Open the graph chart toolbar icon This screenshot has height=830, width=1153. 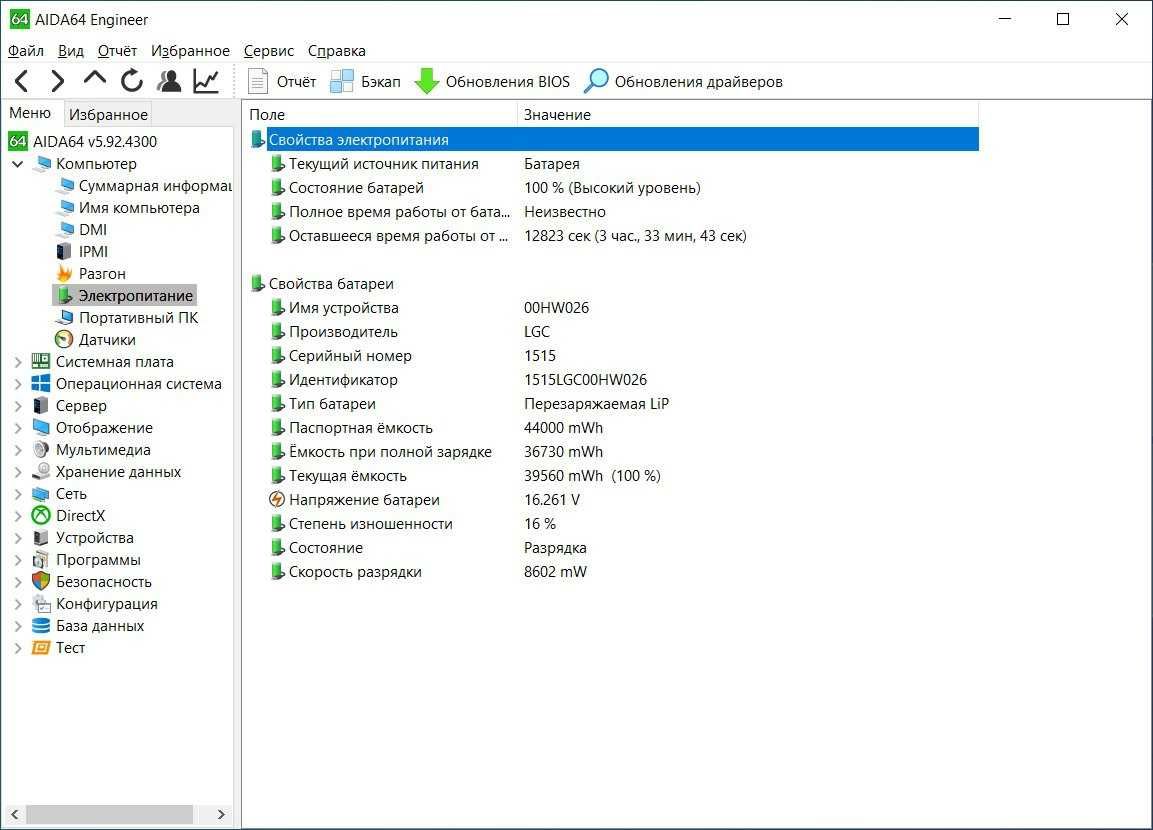(207, 81)
